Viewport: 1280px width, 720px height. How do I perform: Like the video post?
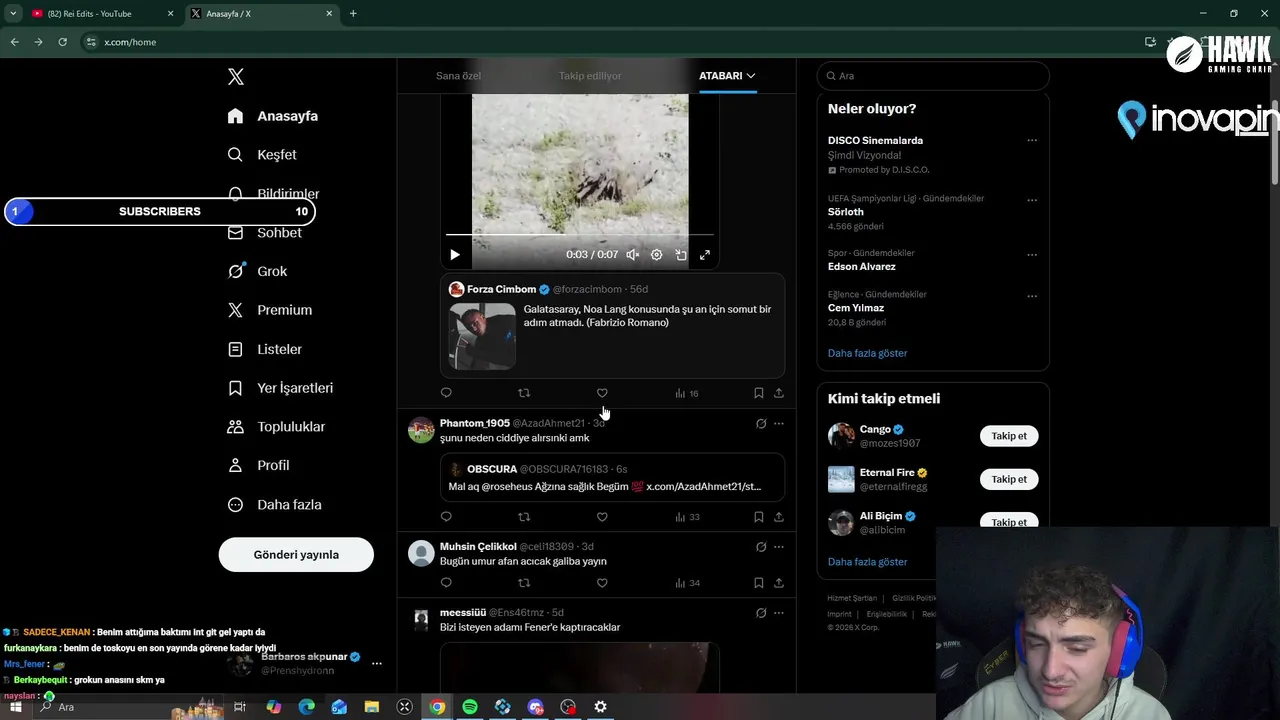[602, 393]
